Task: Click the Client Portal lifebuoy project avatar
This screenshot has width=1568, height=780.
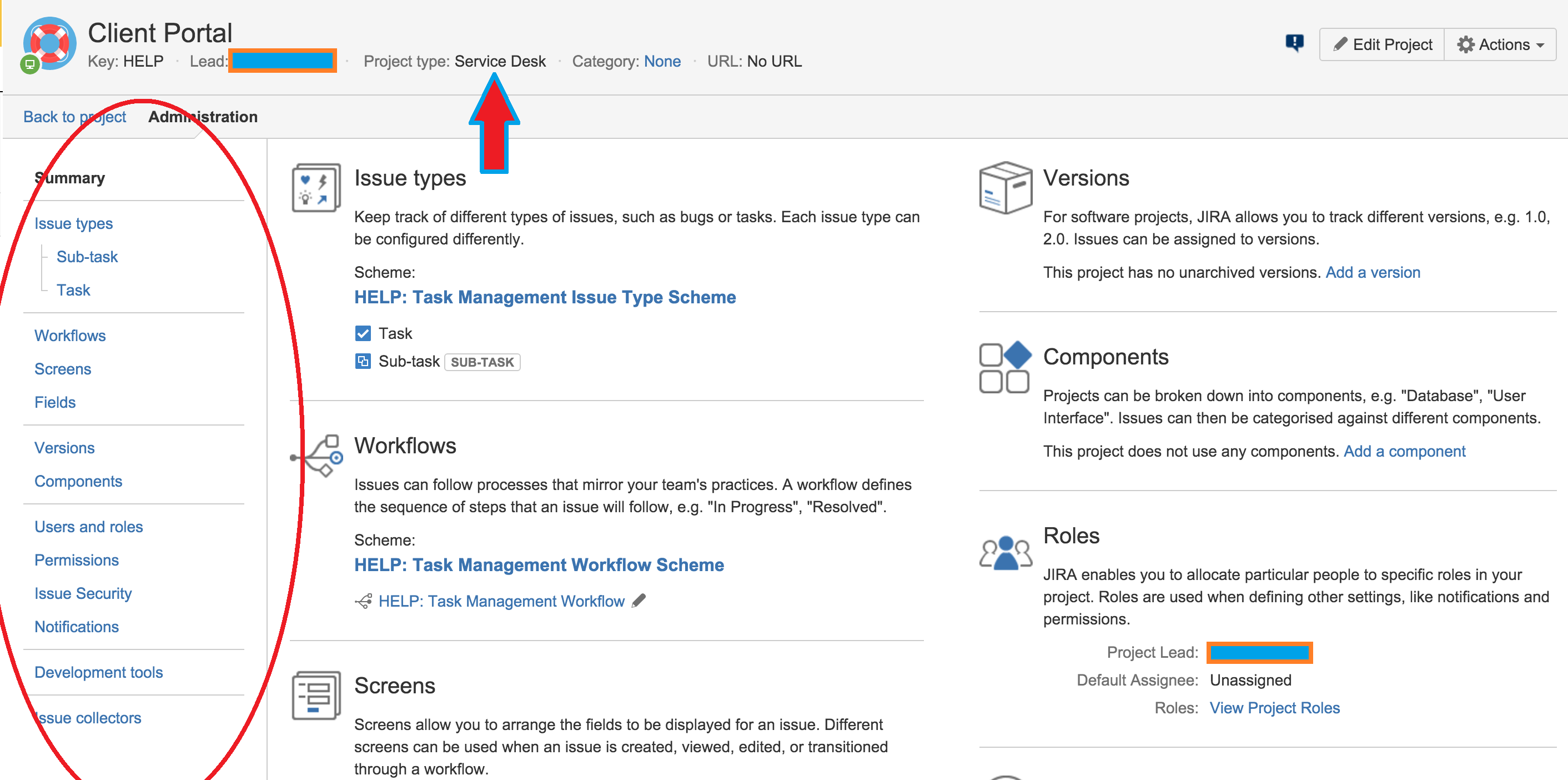Action: [50, 44]
